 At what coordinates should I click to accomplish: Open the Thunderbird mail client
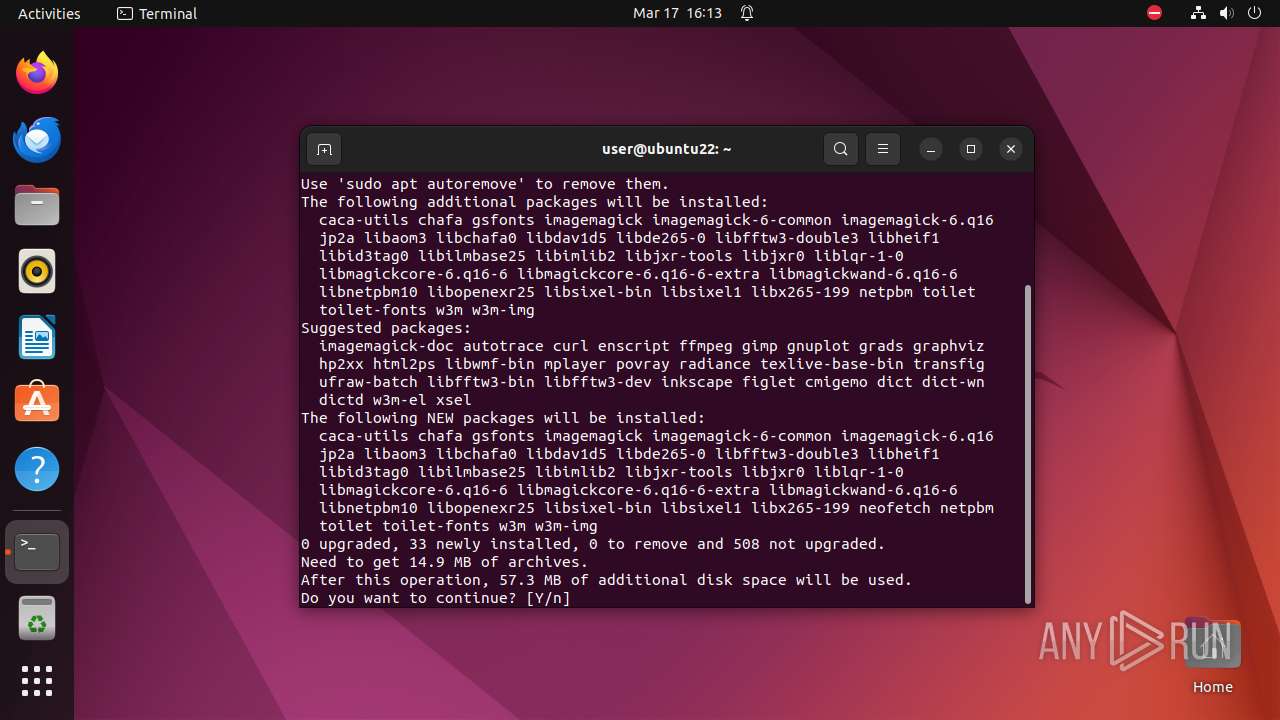coord(37,139)
